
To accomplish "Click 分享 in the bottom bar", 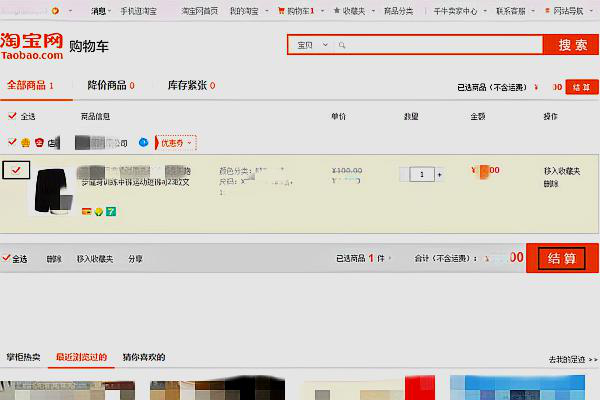I will tap(135, 259).
